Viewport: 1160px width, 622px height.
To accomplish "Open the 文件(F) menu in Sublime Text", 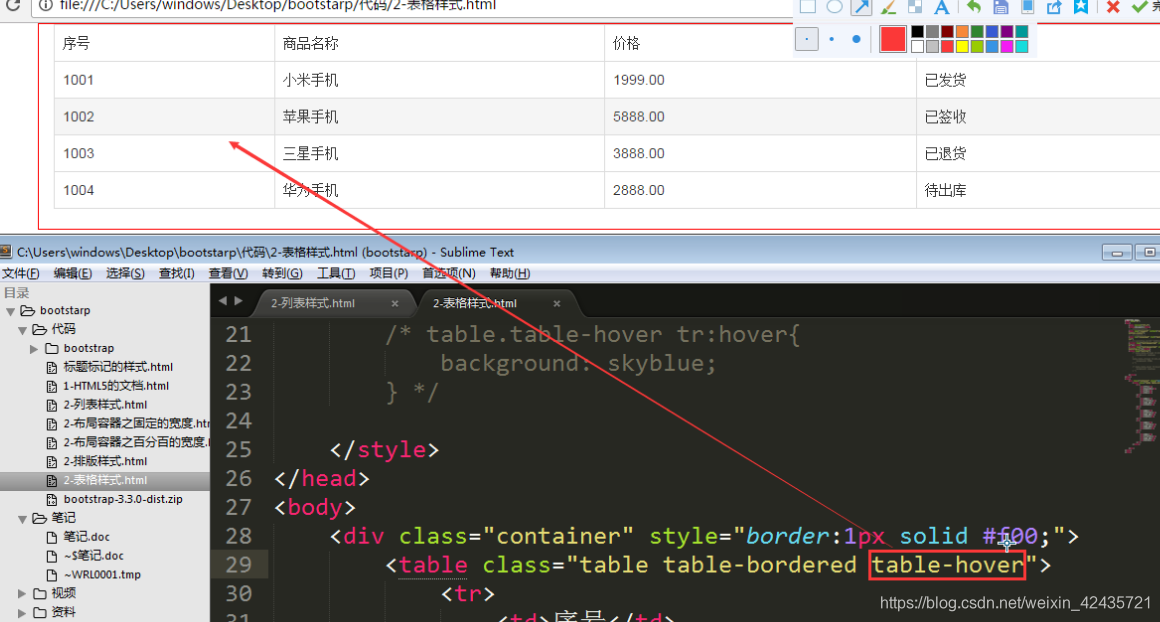I will point(21,273).
